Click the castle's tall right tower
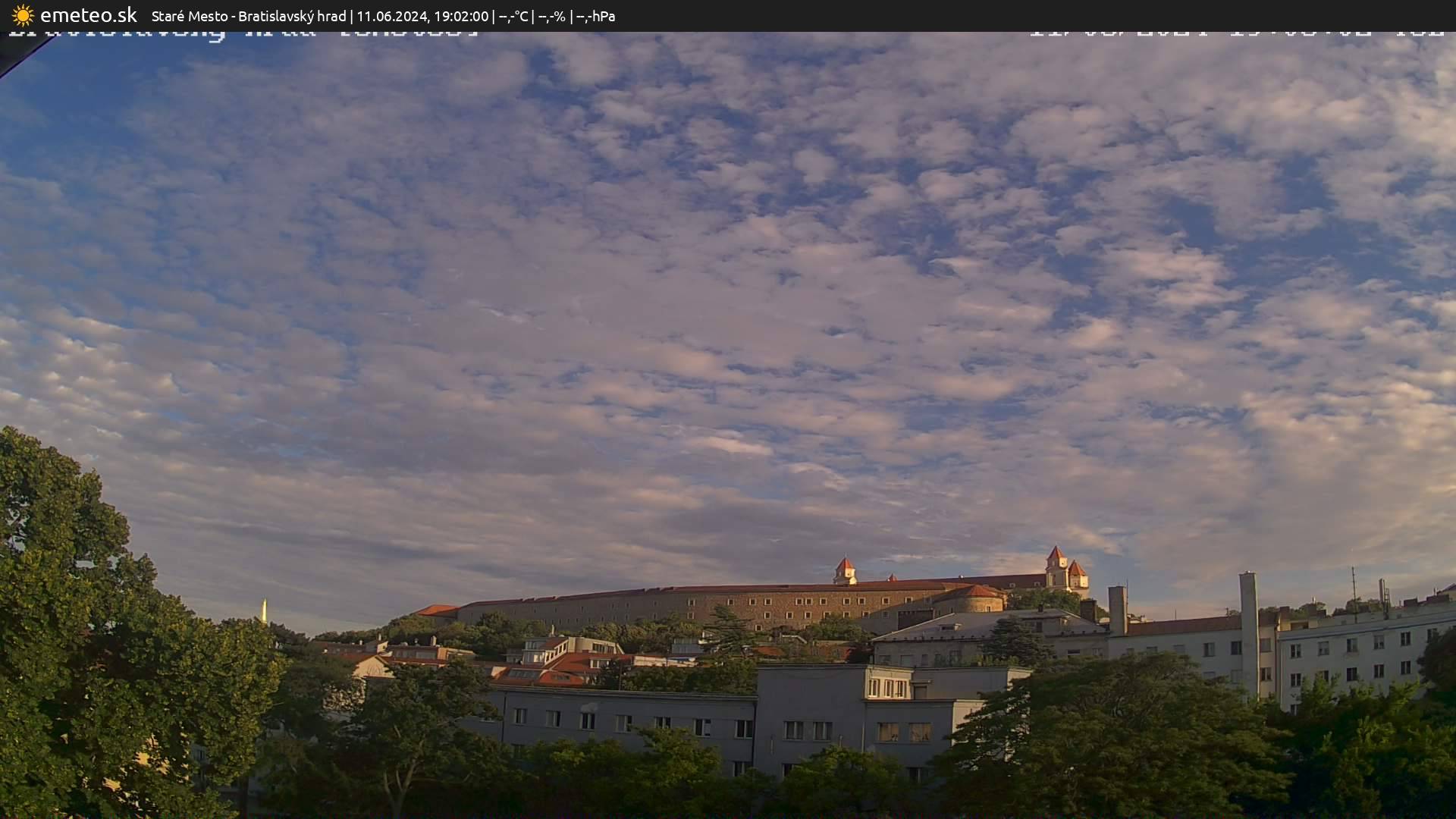 click(x=1056, y=567)
